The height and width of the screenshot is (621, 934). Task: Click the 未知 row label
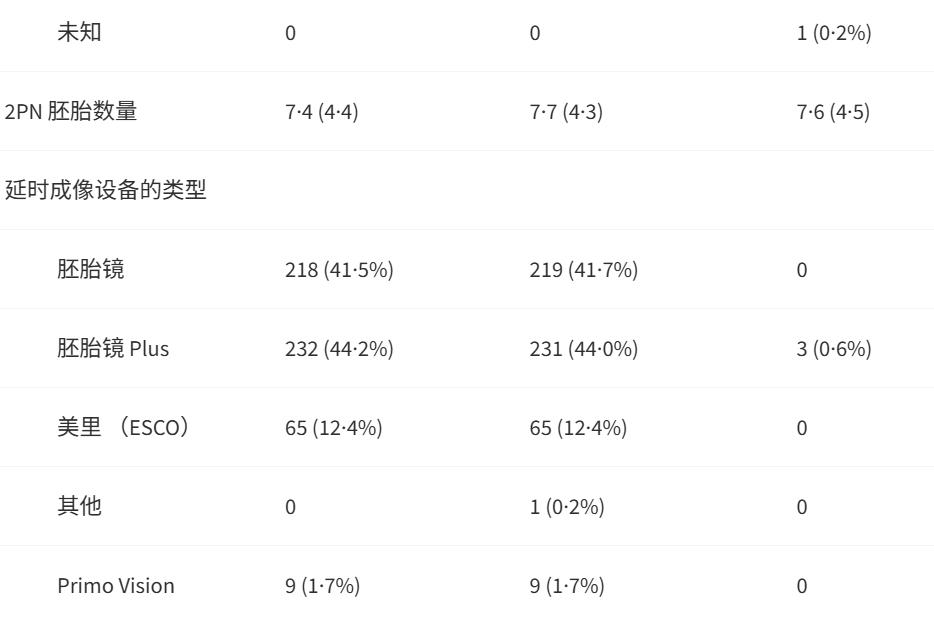(x=79, y=32)
